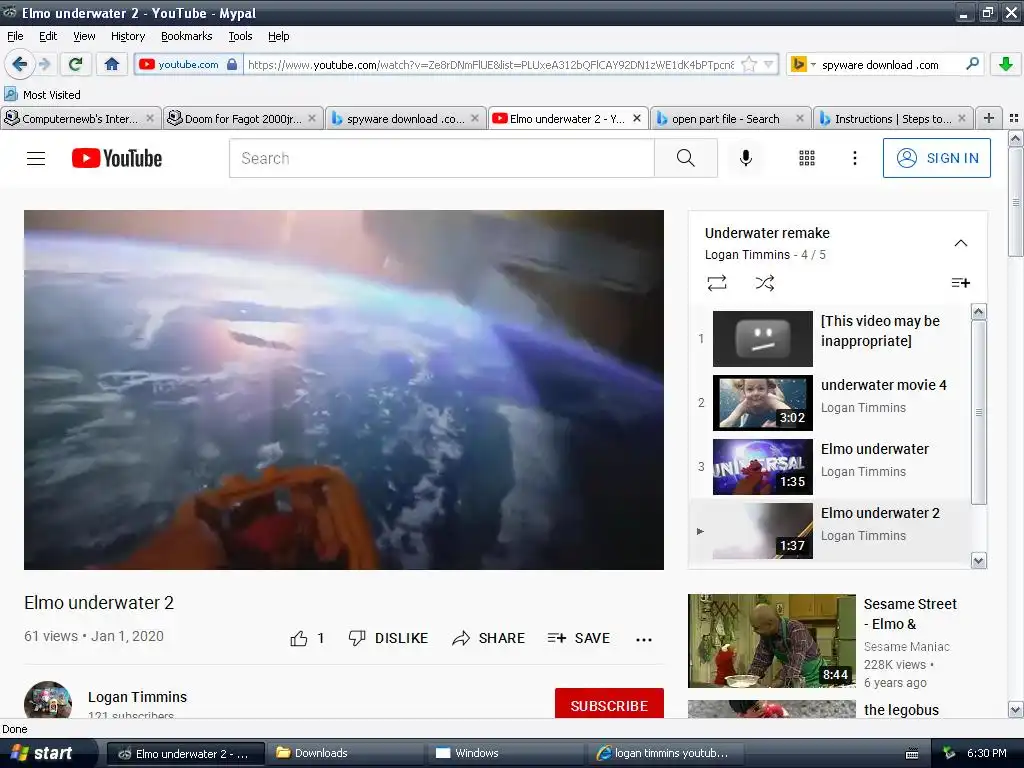Open the Tools menu
This screenshot has height=768, width=1024.
[240, 36]
